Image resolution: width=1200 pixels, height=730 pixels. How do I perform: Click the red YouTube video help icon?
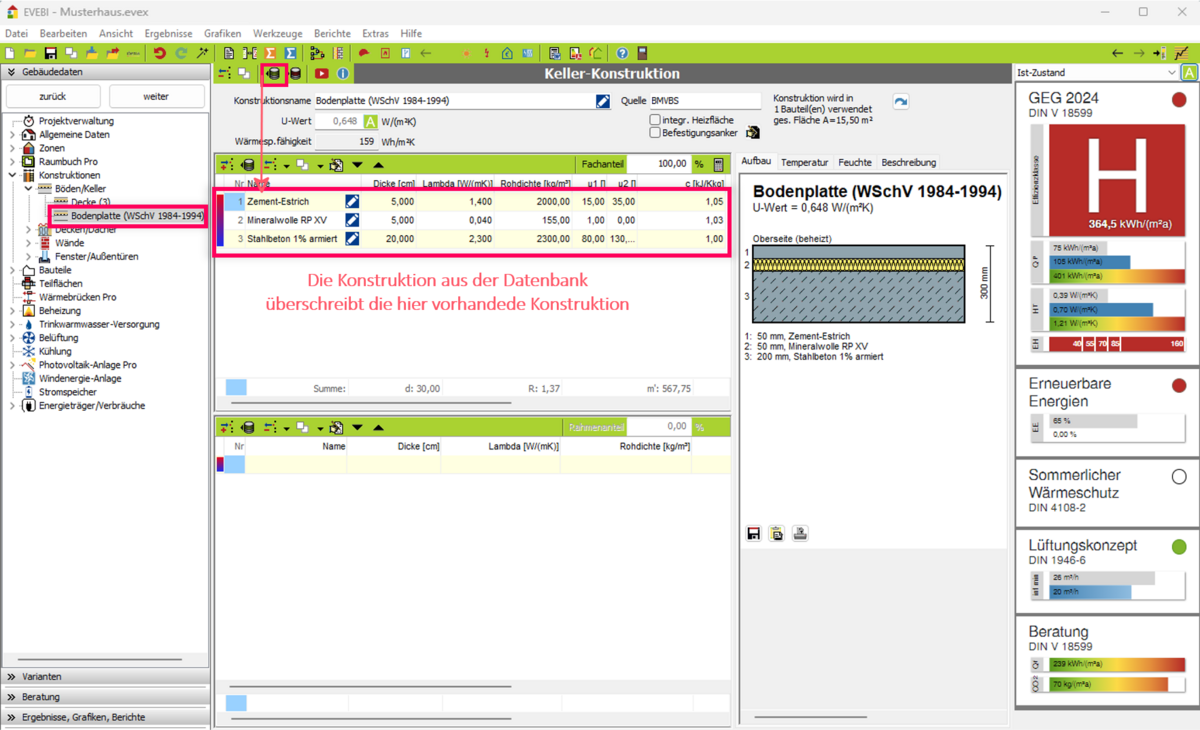coord(321,74)
